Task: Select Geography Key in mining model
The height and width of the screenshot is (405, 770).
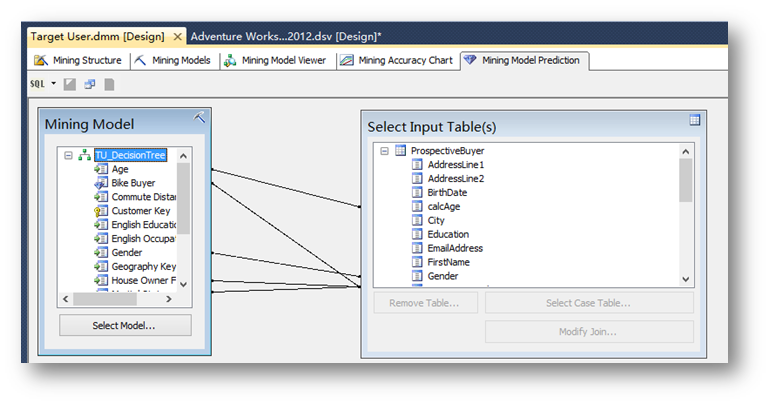Action: [143, 267]
